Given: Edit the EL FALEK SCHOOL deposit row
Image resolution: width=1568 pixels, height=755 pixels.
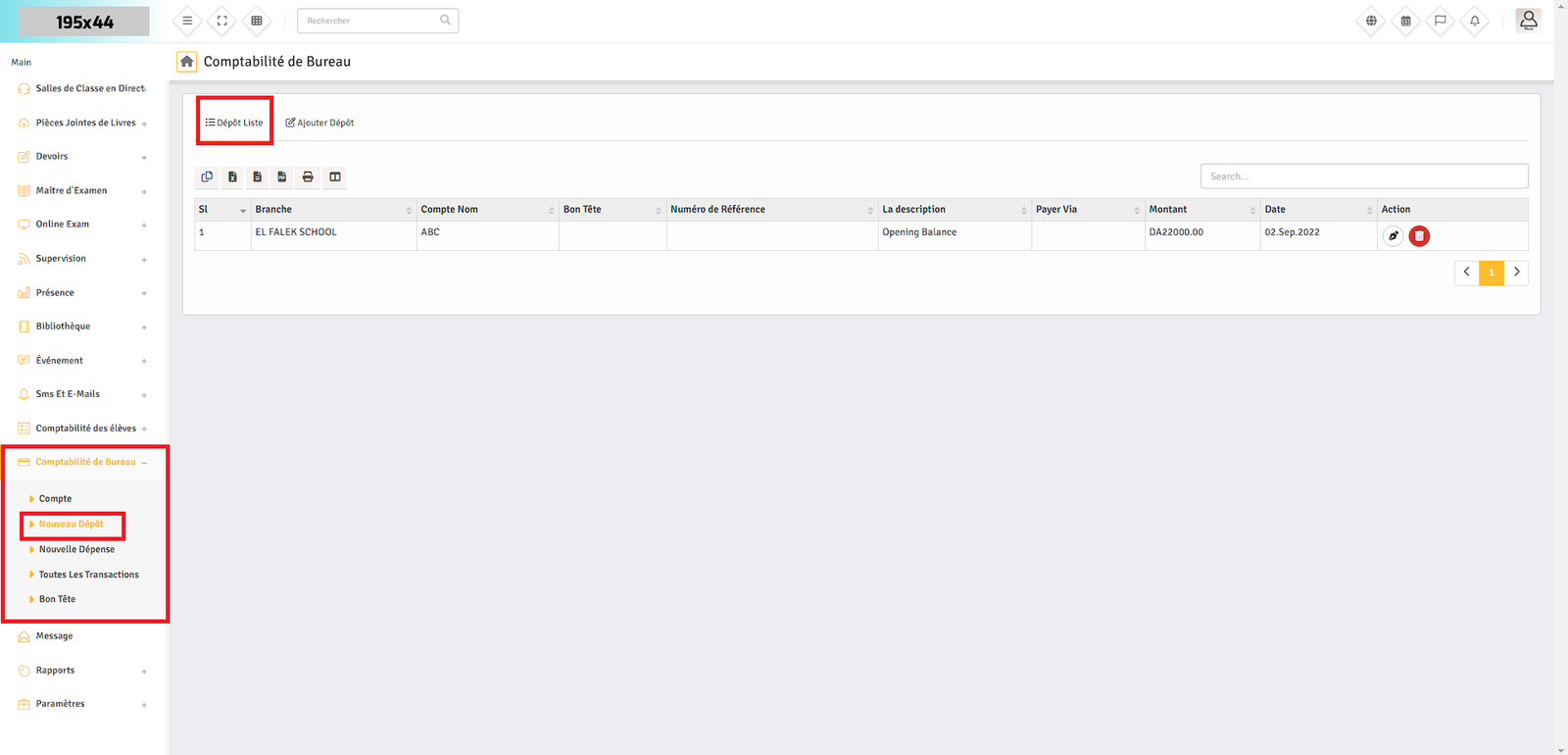Looking at the screenshot, I should click(x=1393, y=236).
